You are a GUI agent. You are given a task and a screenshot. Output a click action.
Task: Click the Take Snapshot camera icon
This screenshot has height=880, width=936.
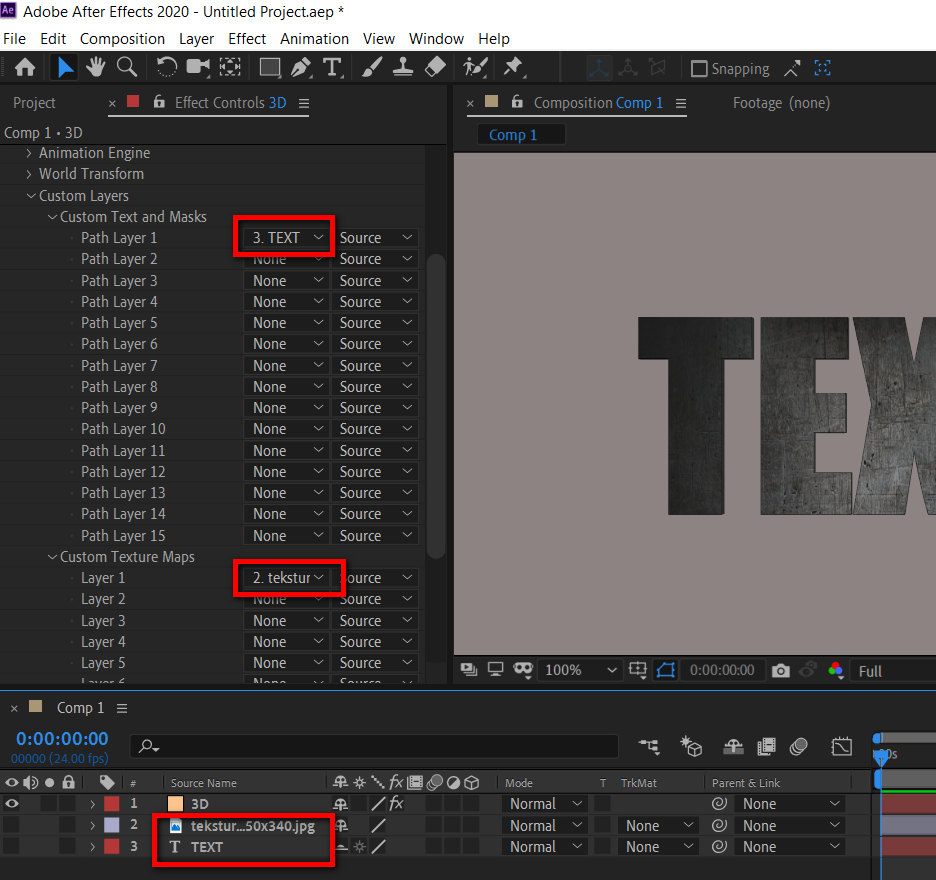(x=781, y=671)
